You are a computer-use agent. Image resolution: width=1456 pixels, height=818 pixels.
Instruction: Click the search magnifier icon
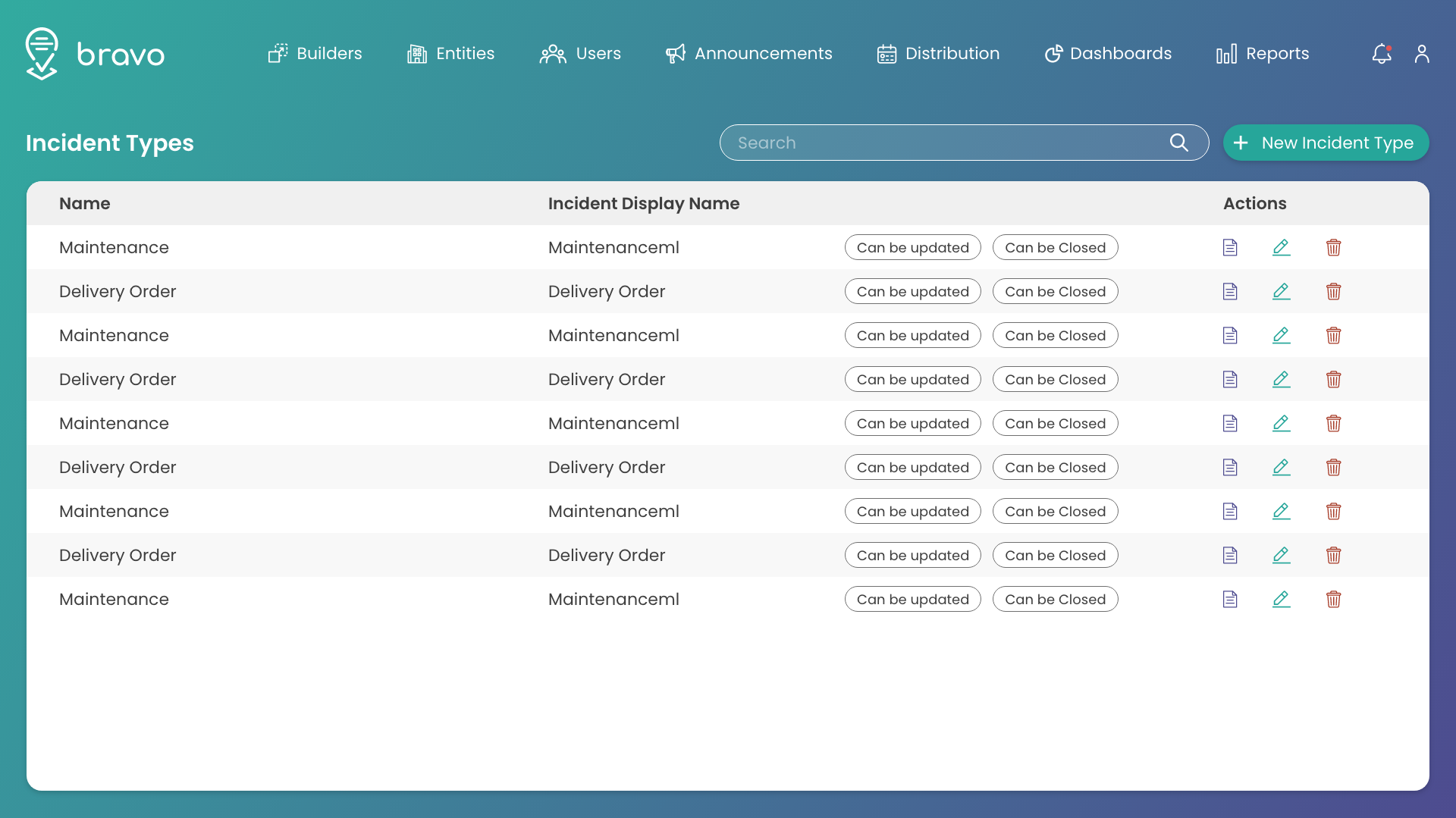pos(1179,143)
